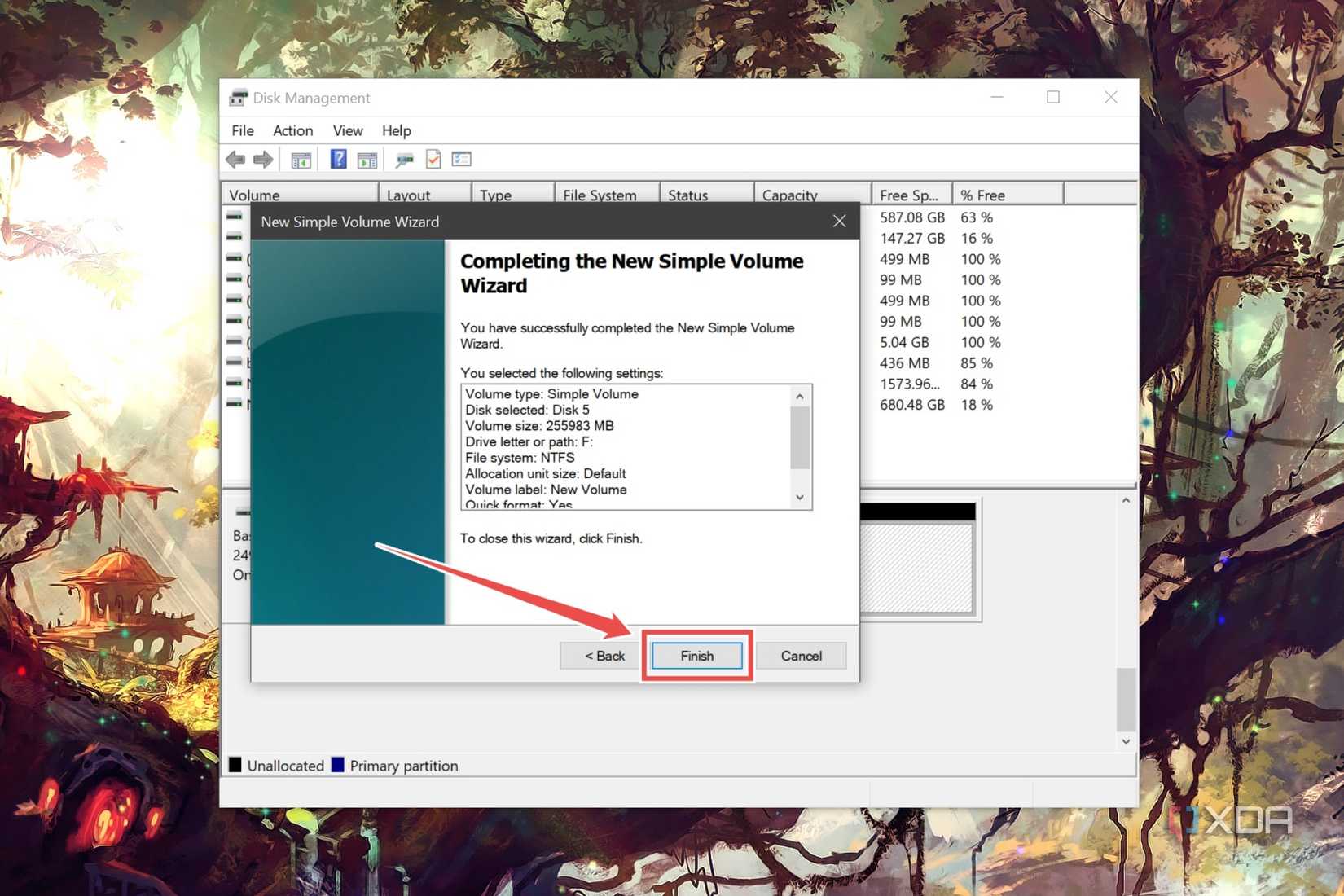Sort by the Capacity column header

tap(812, 195)
